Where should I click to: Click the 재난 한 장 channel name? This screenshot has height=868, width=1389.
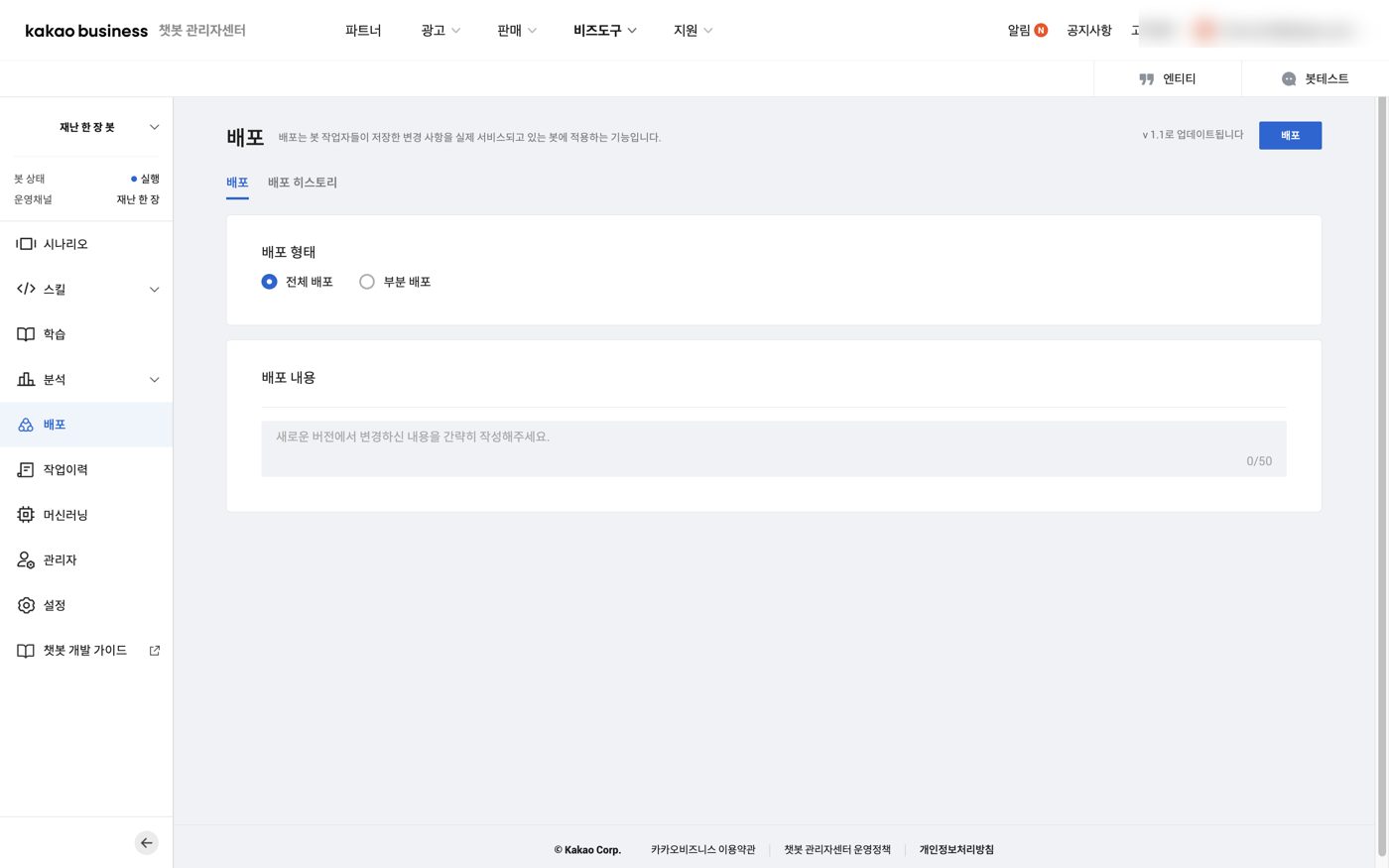point(138,199)
